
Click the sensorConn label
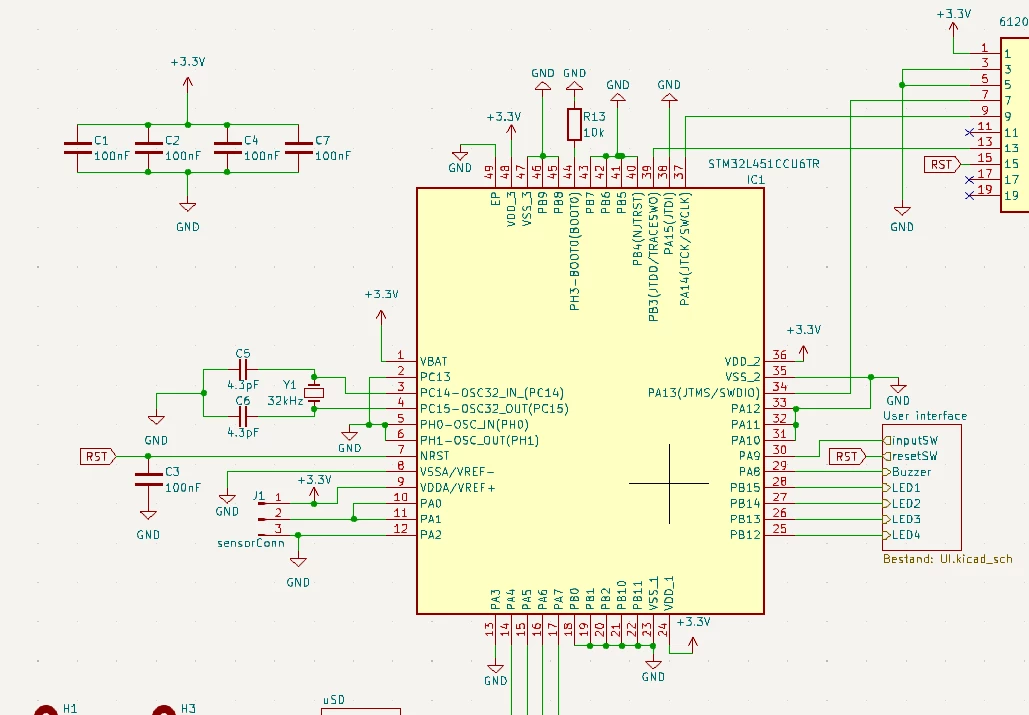click(x=251, y=543)
